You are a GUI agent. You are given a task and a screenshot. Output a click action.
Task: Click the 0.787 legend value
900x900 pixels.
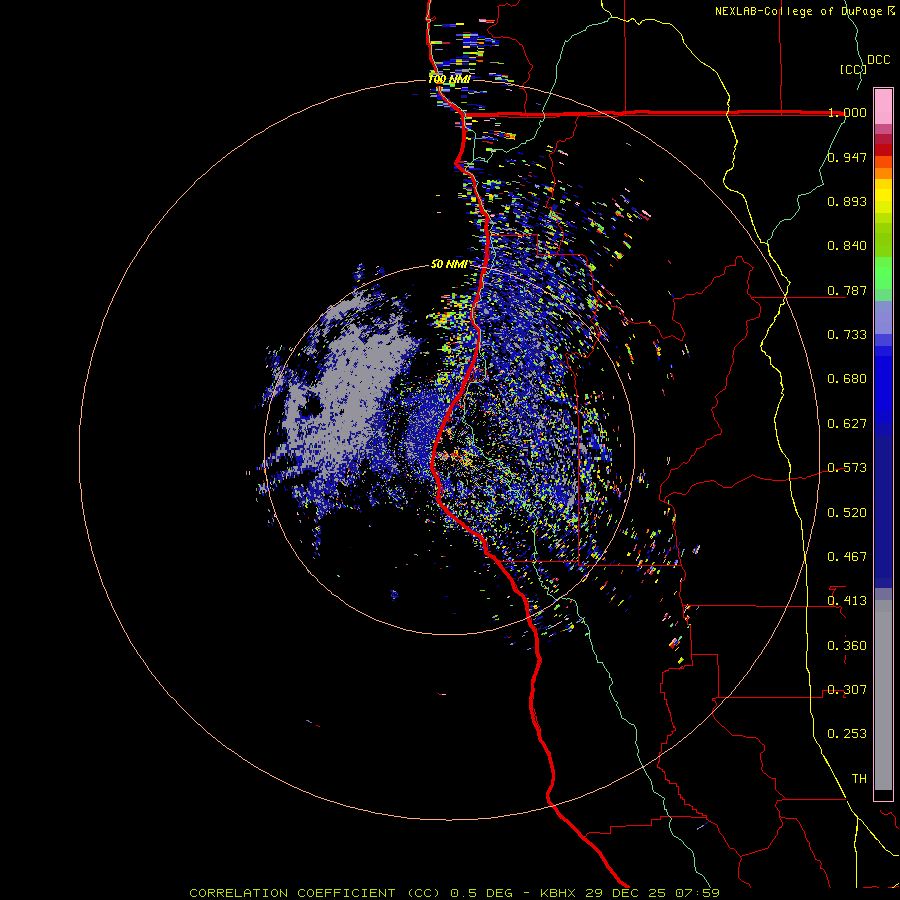[x=847, y=290]
